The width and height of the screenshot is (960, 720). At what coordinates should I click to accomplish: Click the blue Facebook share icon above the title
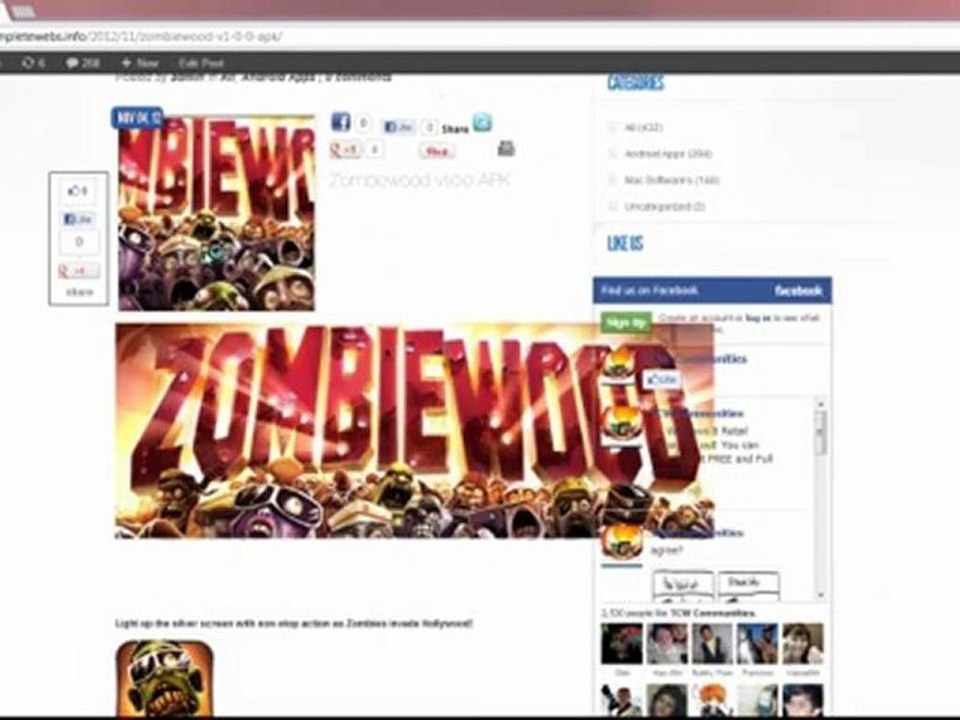[341, 122]
